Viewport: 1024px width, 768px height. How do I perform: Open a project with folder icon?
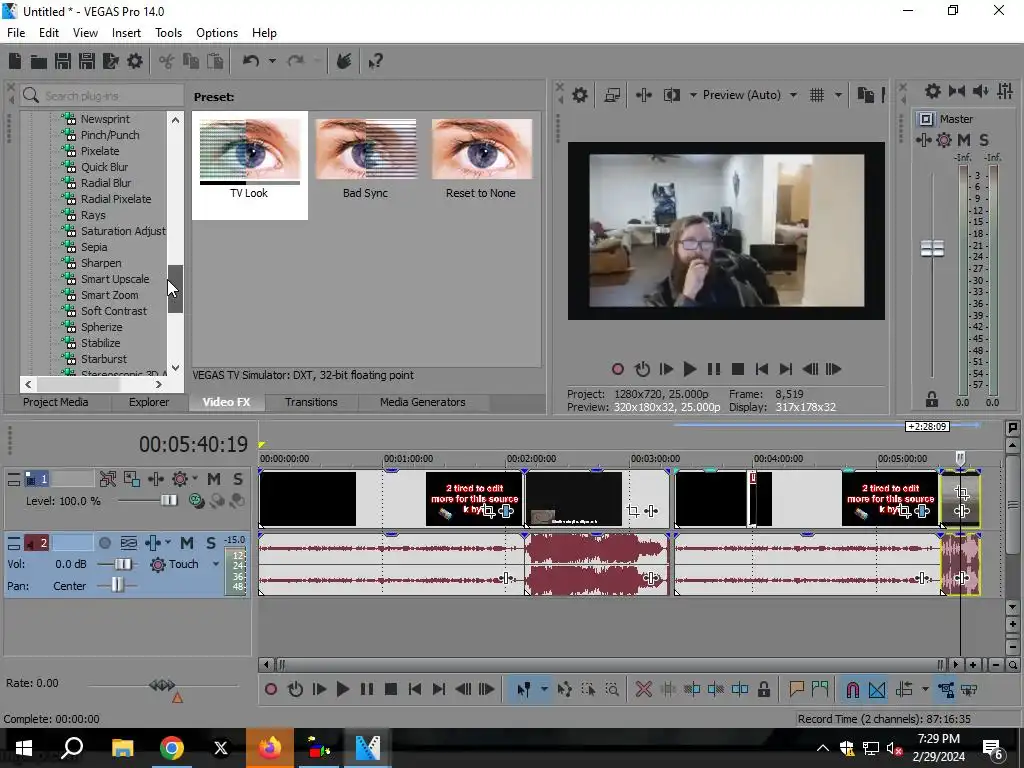click(x=39, y=61)
